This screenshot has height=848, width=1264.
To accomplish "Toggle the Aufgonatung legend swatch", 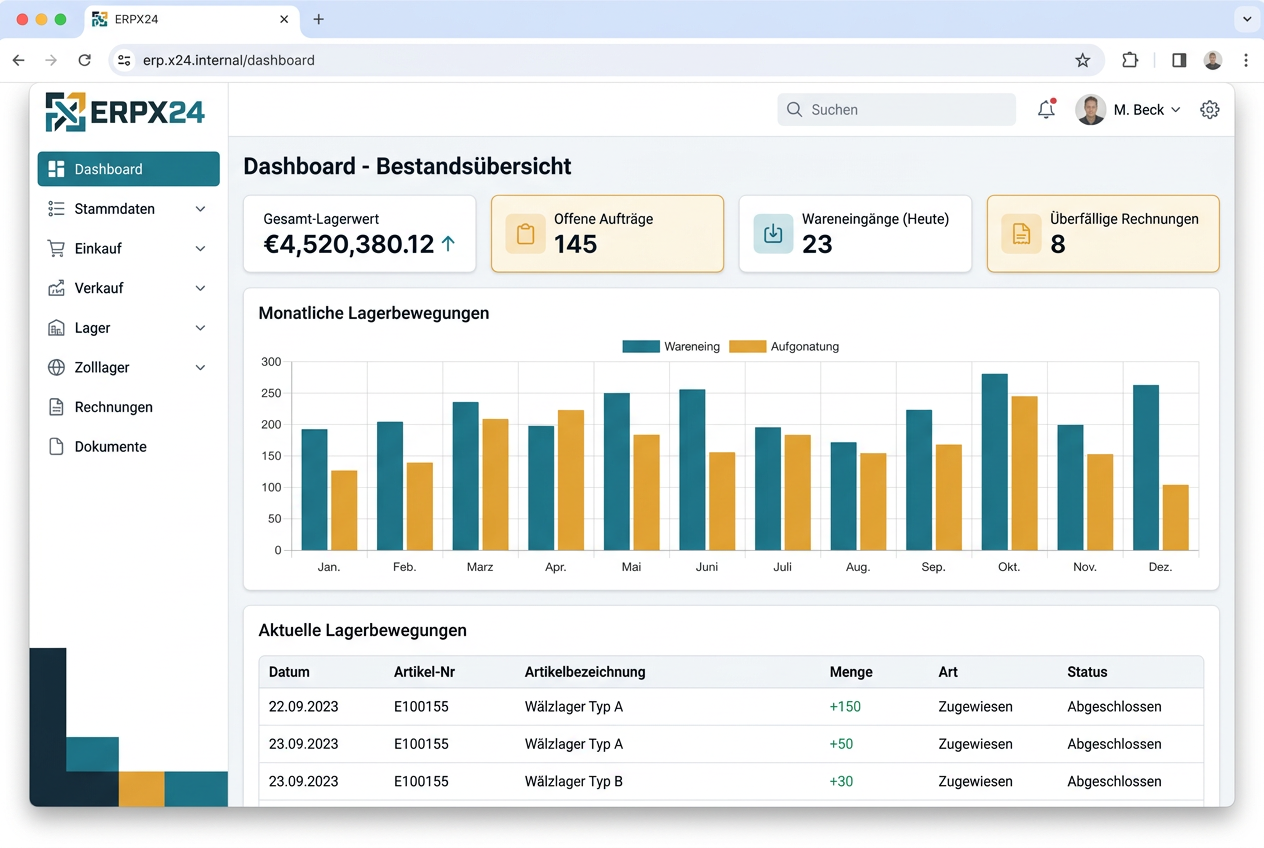I will (747, 347).
